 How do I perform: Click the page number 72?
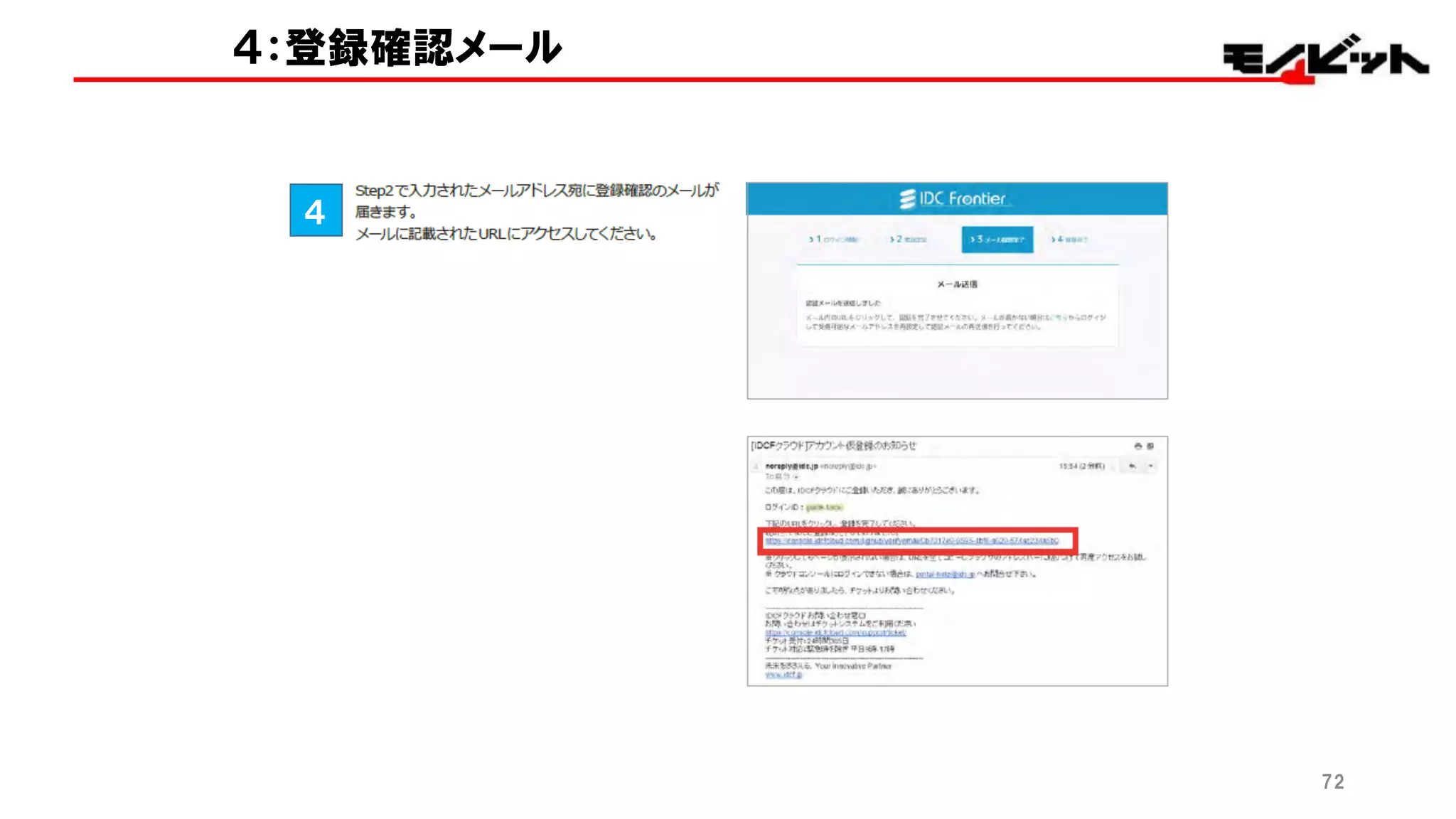[1333, 782]
